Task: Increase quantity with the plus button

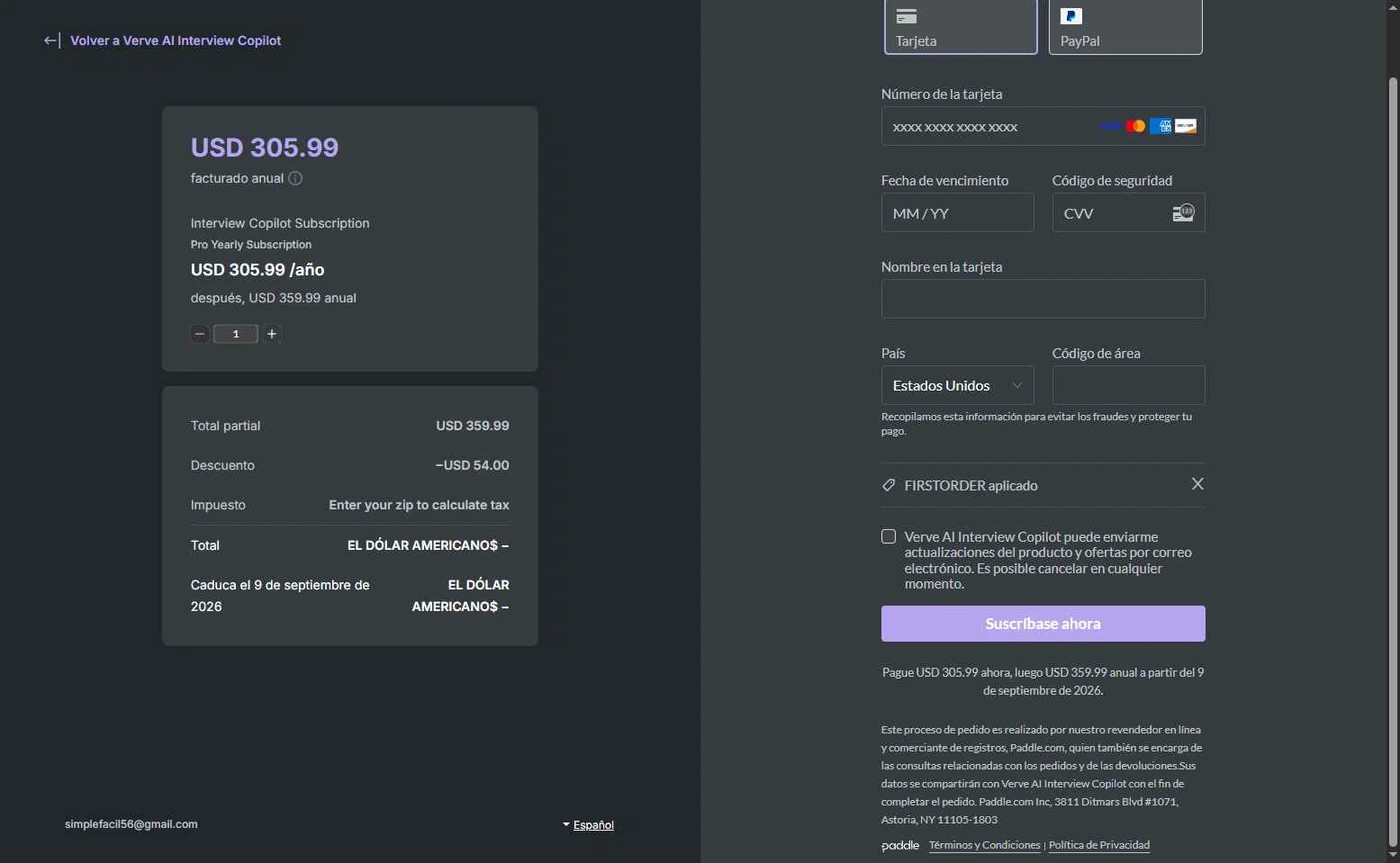Action: (x=272, y=334)
